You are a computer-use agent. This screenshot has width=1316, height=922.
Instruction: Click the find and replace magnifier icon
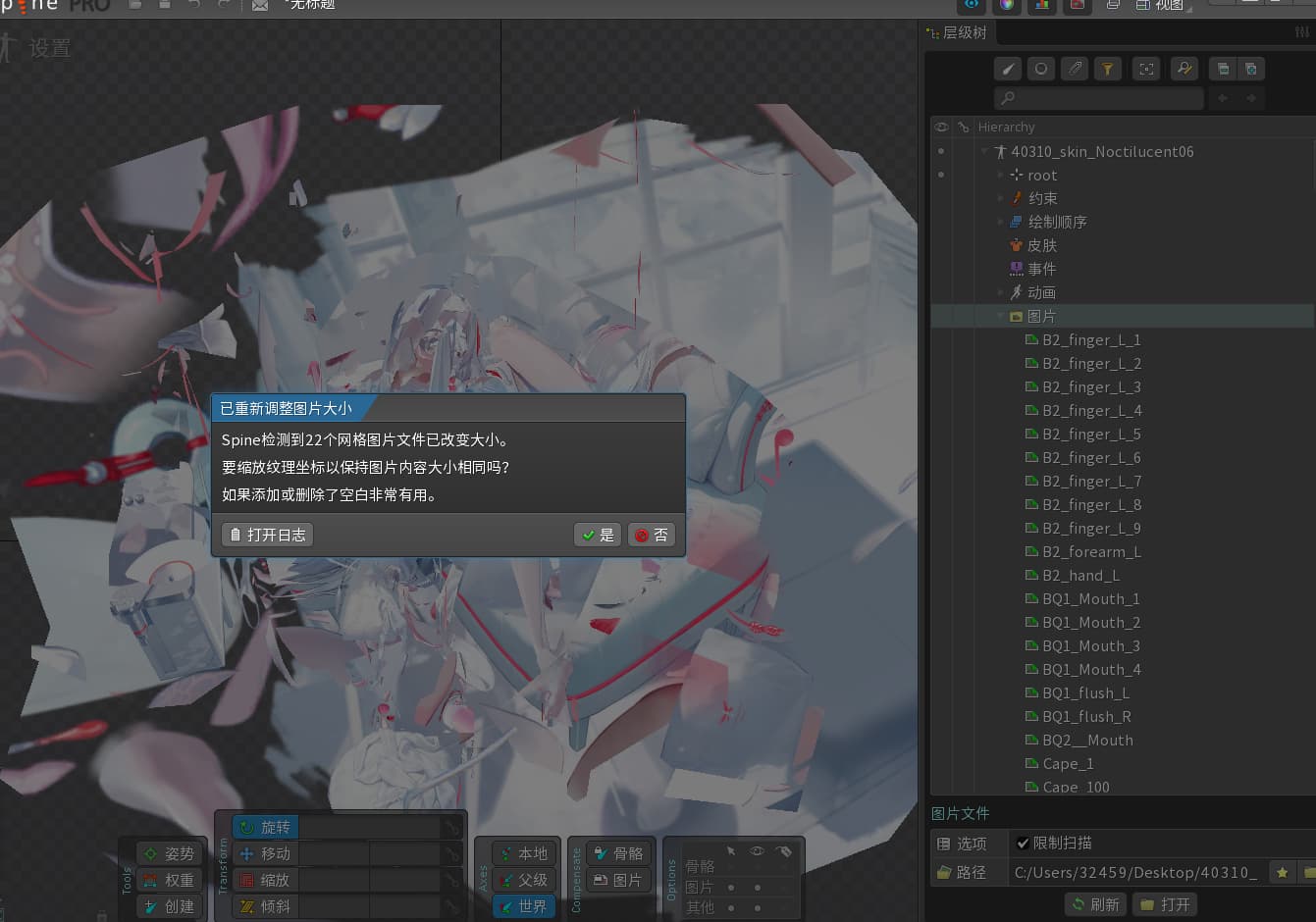(1184, 69)
